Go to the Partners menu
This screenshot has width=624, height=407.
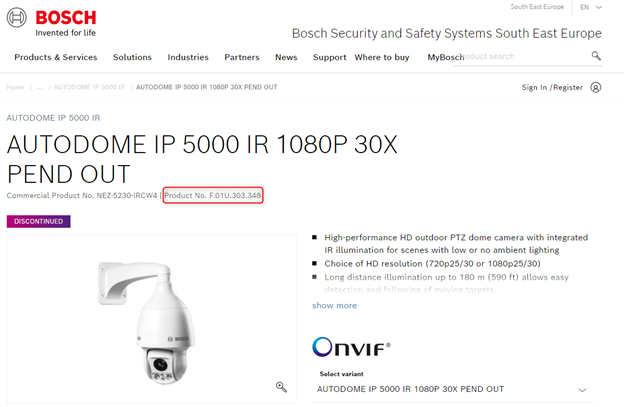coord(242,57)
